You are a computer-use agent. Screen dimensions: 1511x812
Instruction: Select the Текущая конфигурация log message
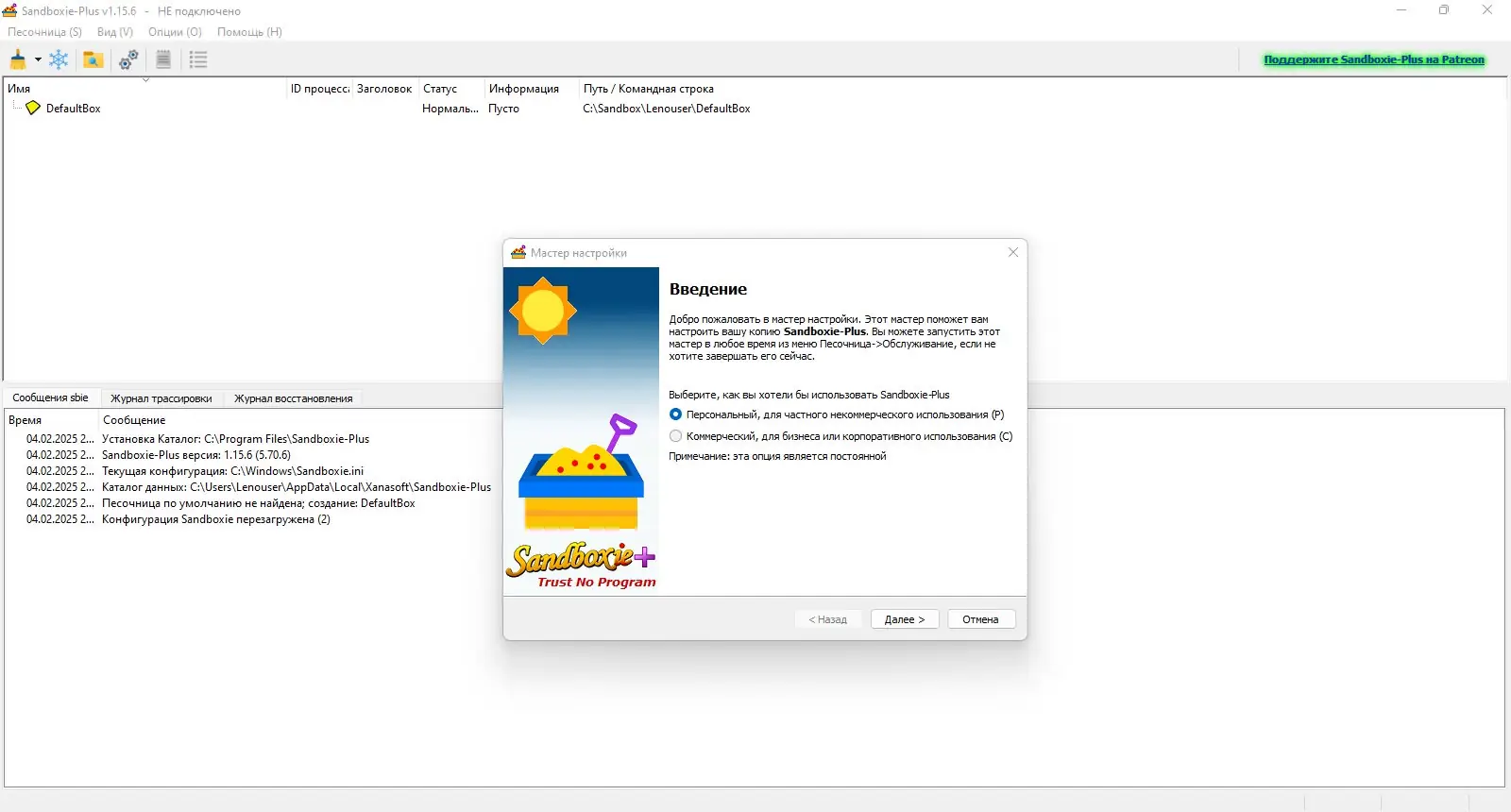coord(232,471)
